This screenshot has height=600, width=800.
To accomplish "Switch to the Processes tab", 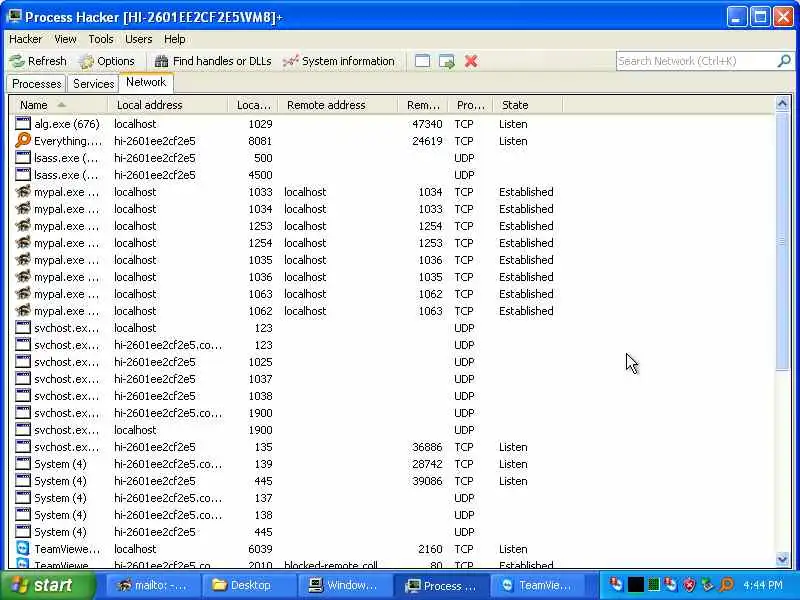I will coord(37,84).
